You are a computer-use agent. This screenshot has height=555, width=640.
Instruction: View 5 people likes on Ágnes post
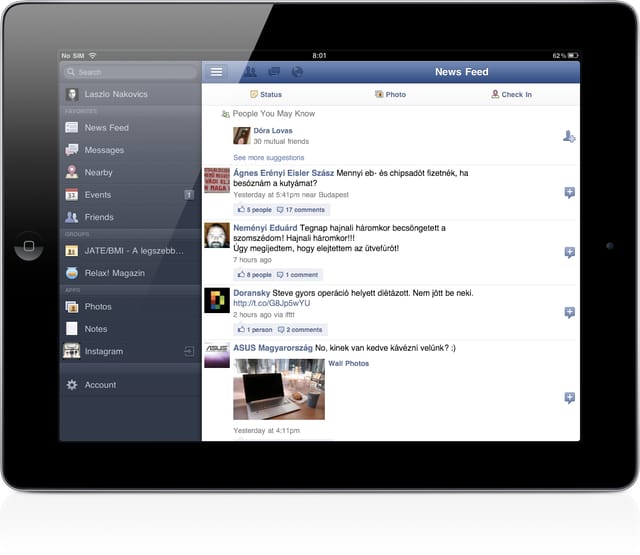pos(255,210)
